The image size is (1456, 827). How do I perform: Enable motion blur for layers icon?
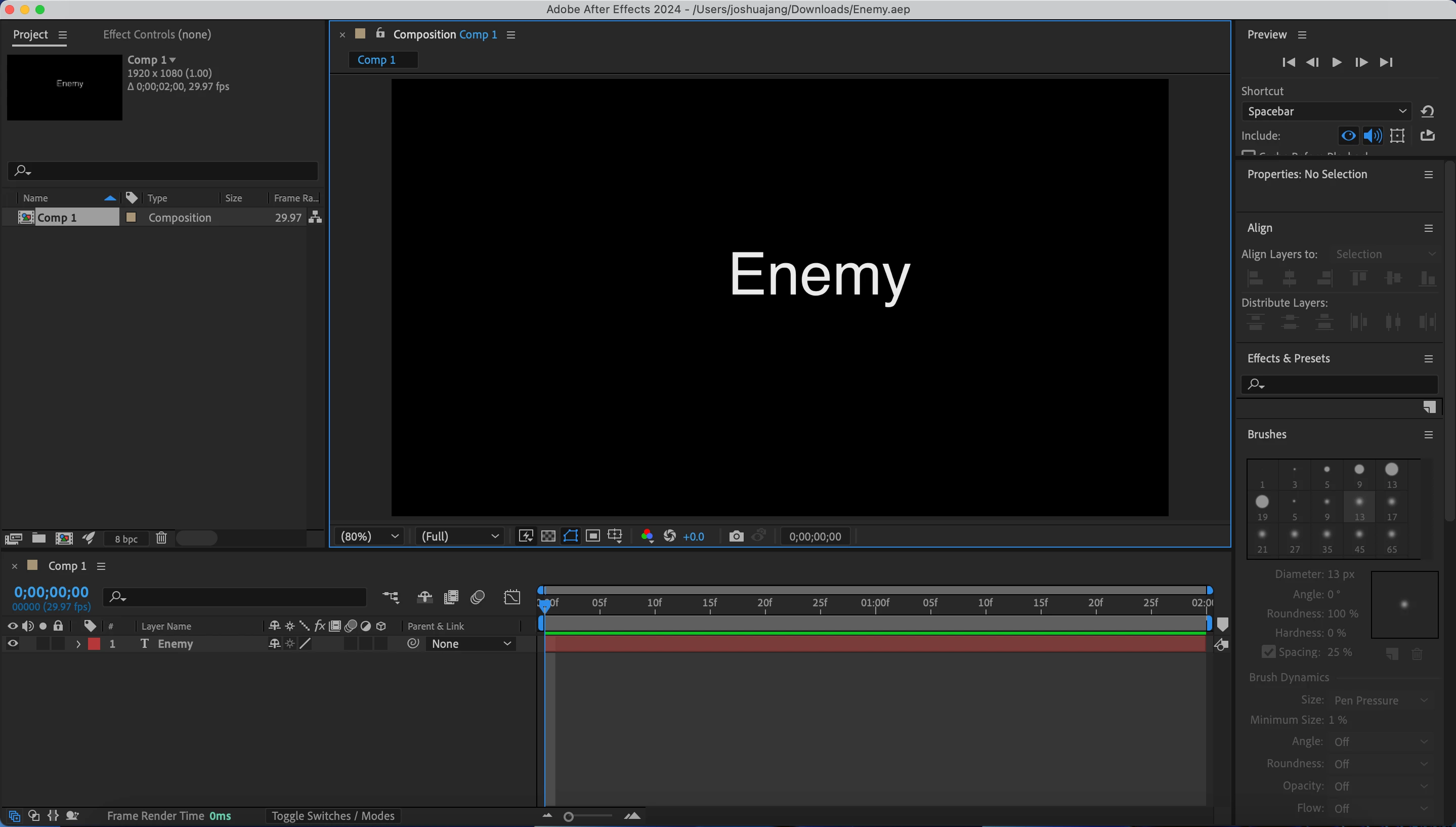[478, 597]
